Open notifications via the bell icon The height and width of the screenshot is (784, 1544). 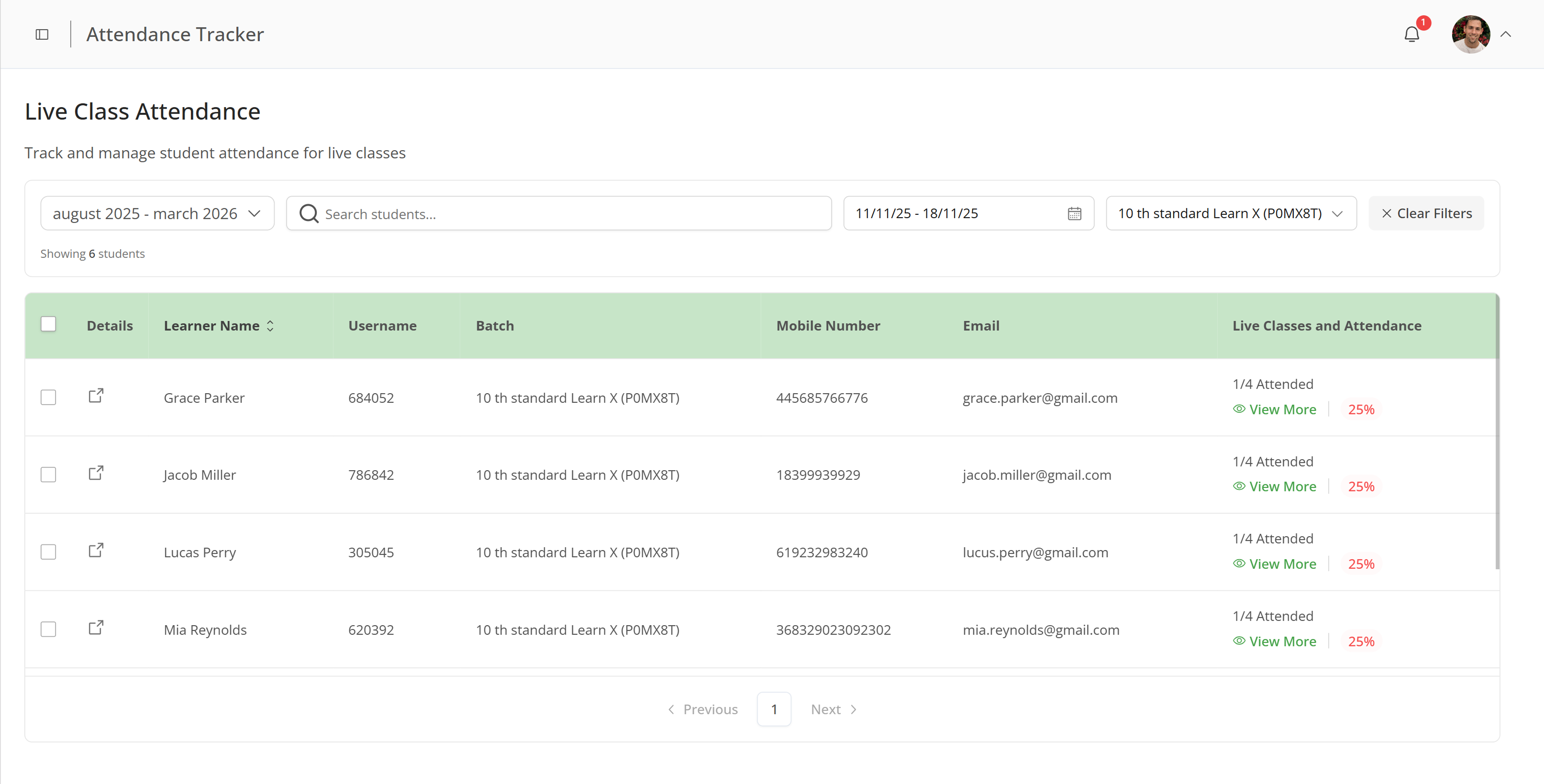(x=1411, y=34)
